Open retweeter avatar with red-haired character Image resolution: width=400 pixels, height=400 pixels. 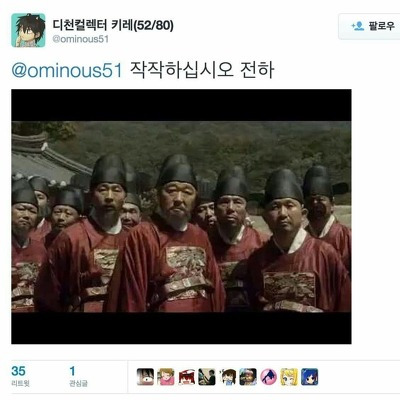tap(187, 377)
